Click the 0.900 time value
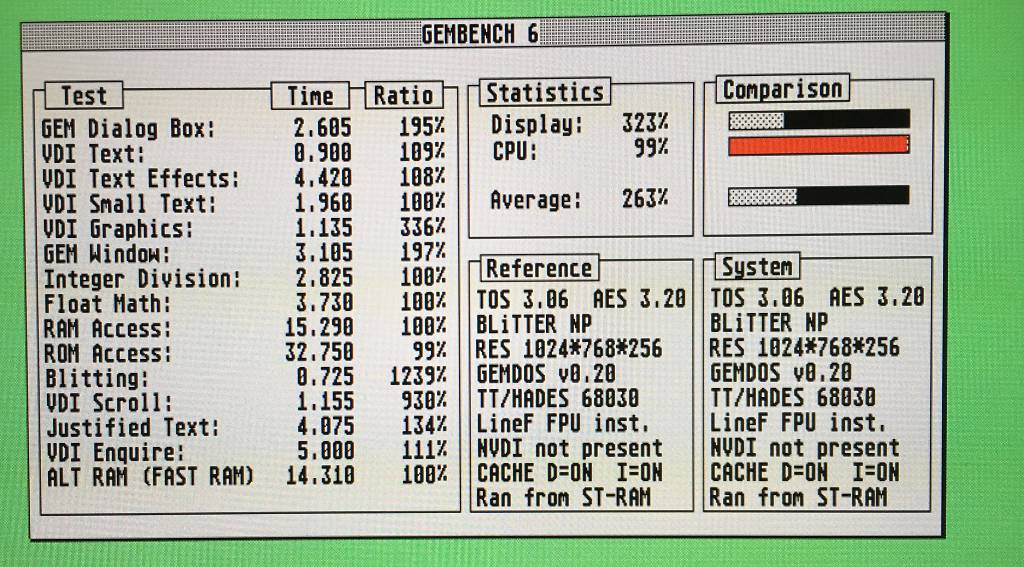 coord(323,153)
